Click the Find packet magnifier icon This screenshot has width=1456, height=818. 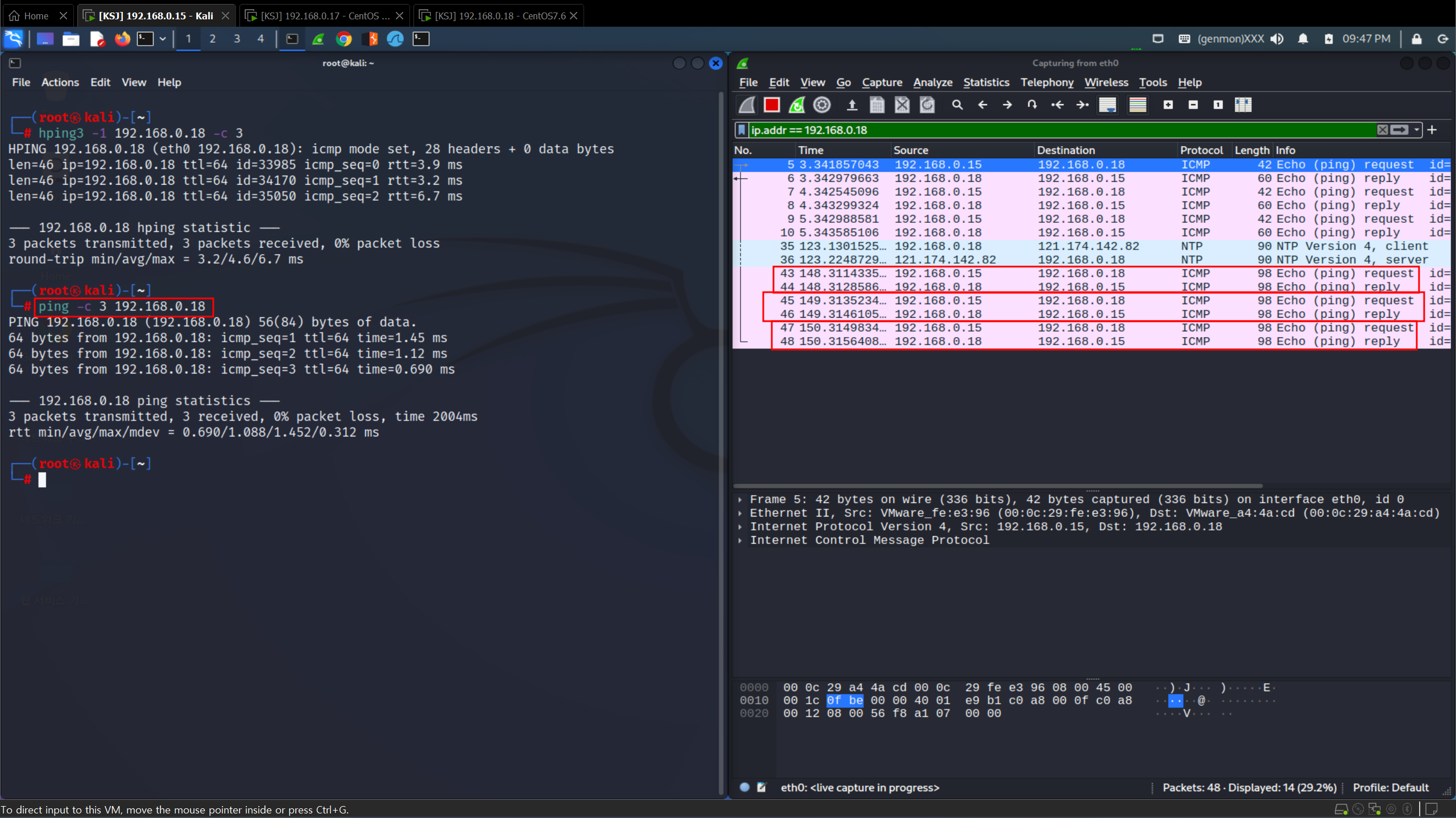(957, 105)
